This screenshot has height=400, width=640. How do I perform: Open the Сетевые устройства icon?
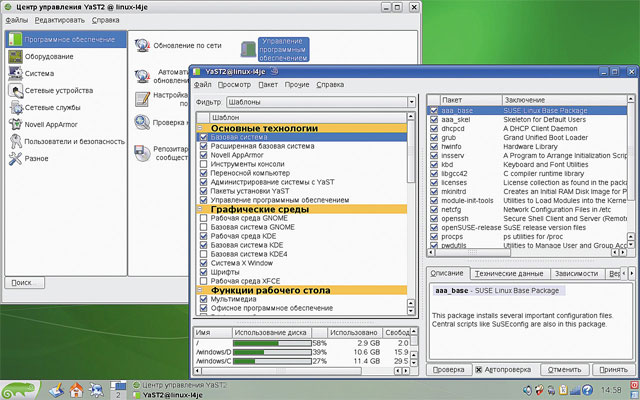pos(16,91)
